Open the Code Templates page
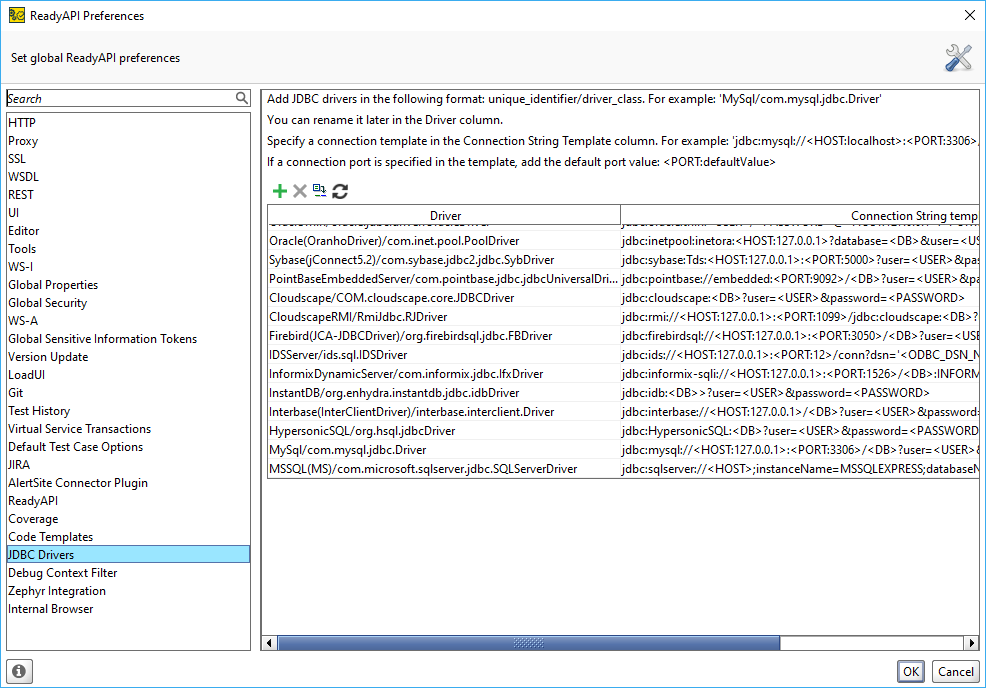The width and height of the screenshot is (988, 688). 129,537
